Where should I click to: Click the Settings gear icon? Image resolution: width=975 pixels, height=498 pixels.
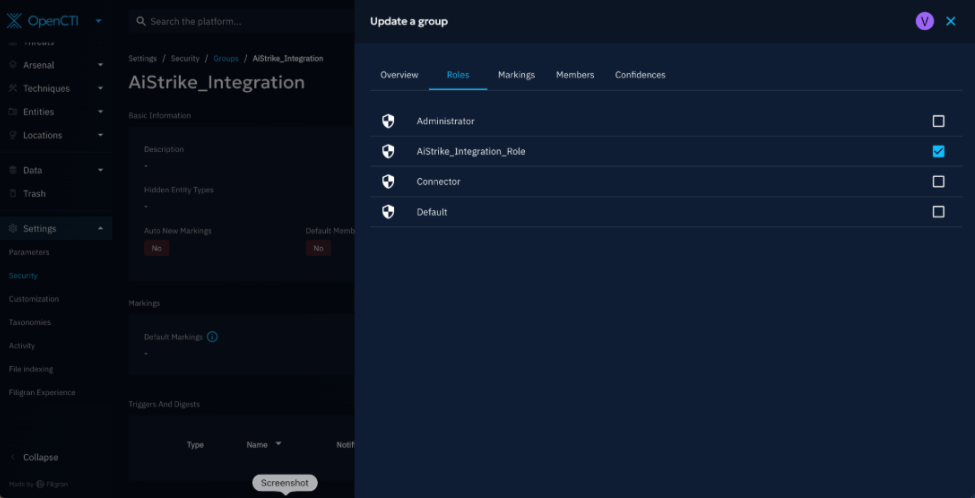[13, 229]
